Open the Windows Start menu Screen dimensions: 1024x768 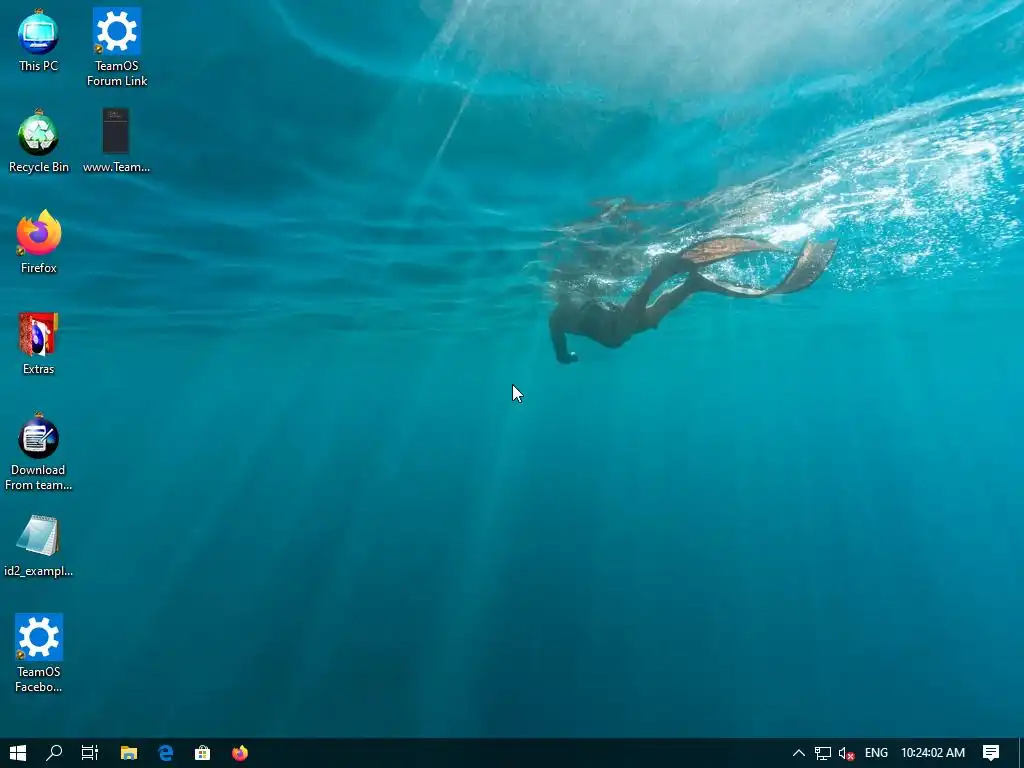(x=18, y=753)
